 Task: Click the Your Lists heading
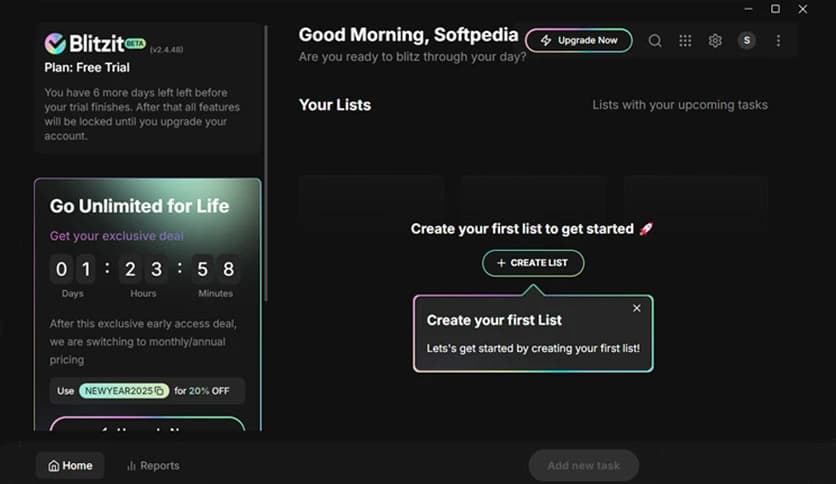[x=335, y=104]
